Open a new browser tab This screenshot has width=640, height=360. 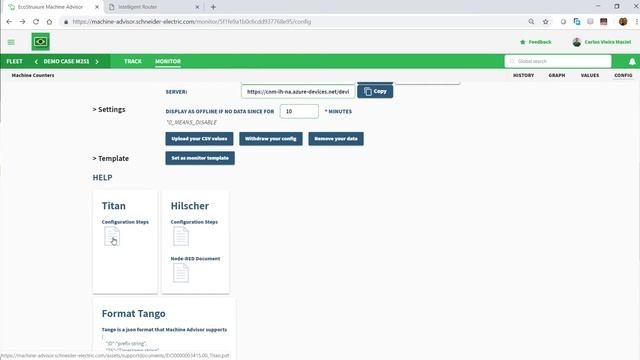213,7
